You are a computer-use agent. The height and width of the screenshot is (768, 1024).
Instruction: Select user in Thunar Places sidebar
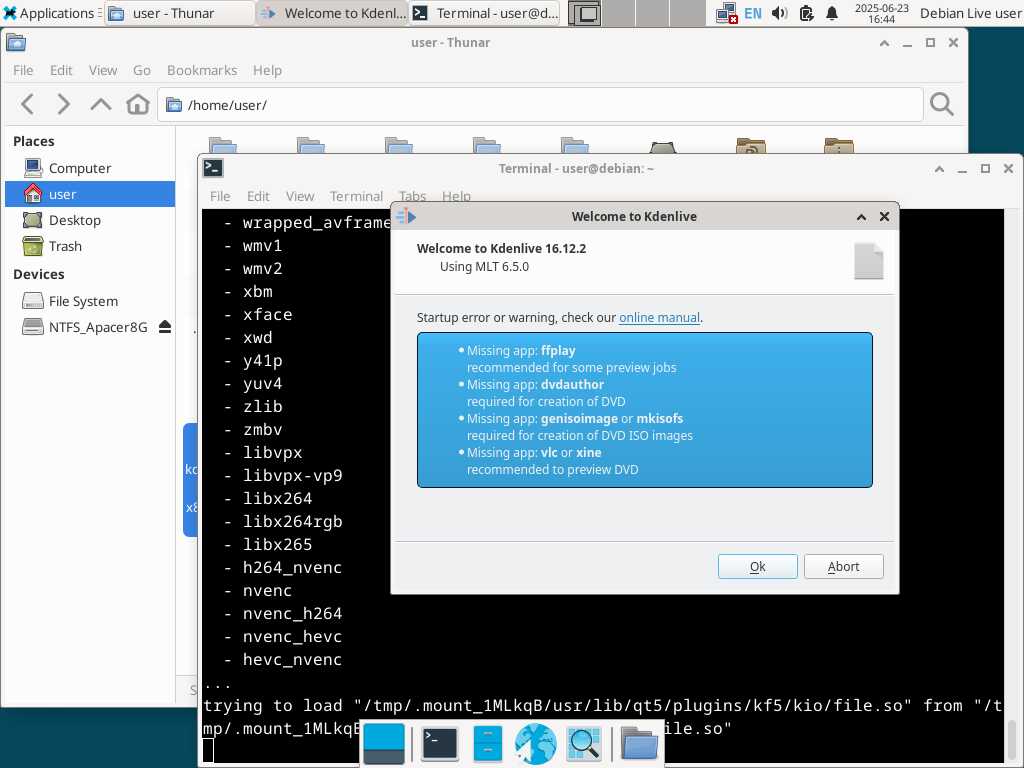pyautogui.click(x=89, y=194)
